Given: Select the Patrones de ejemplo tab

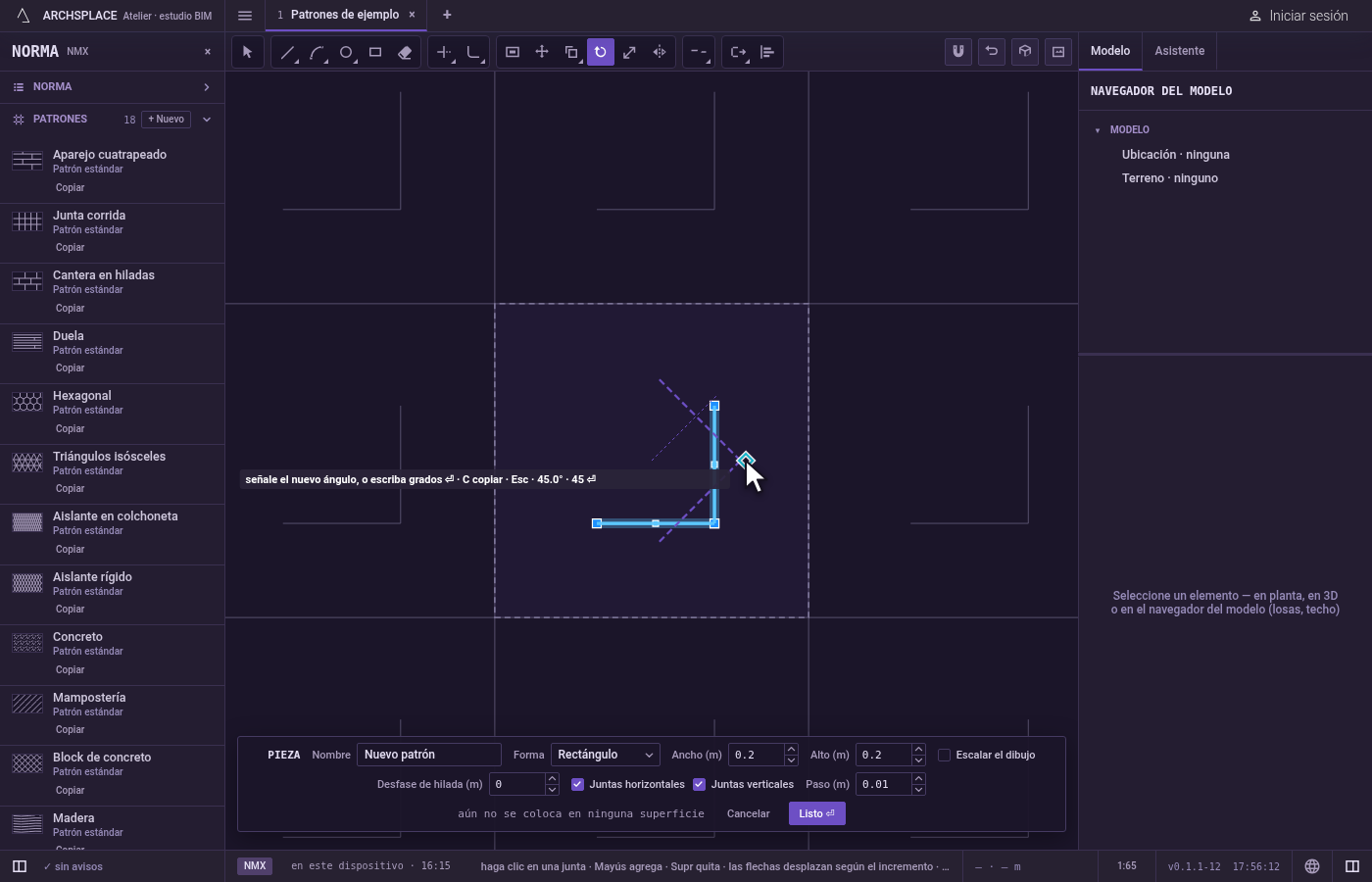Looking at the screenshot, I should (345, 15).
